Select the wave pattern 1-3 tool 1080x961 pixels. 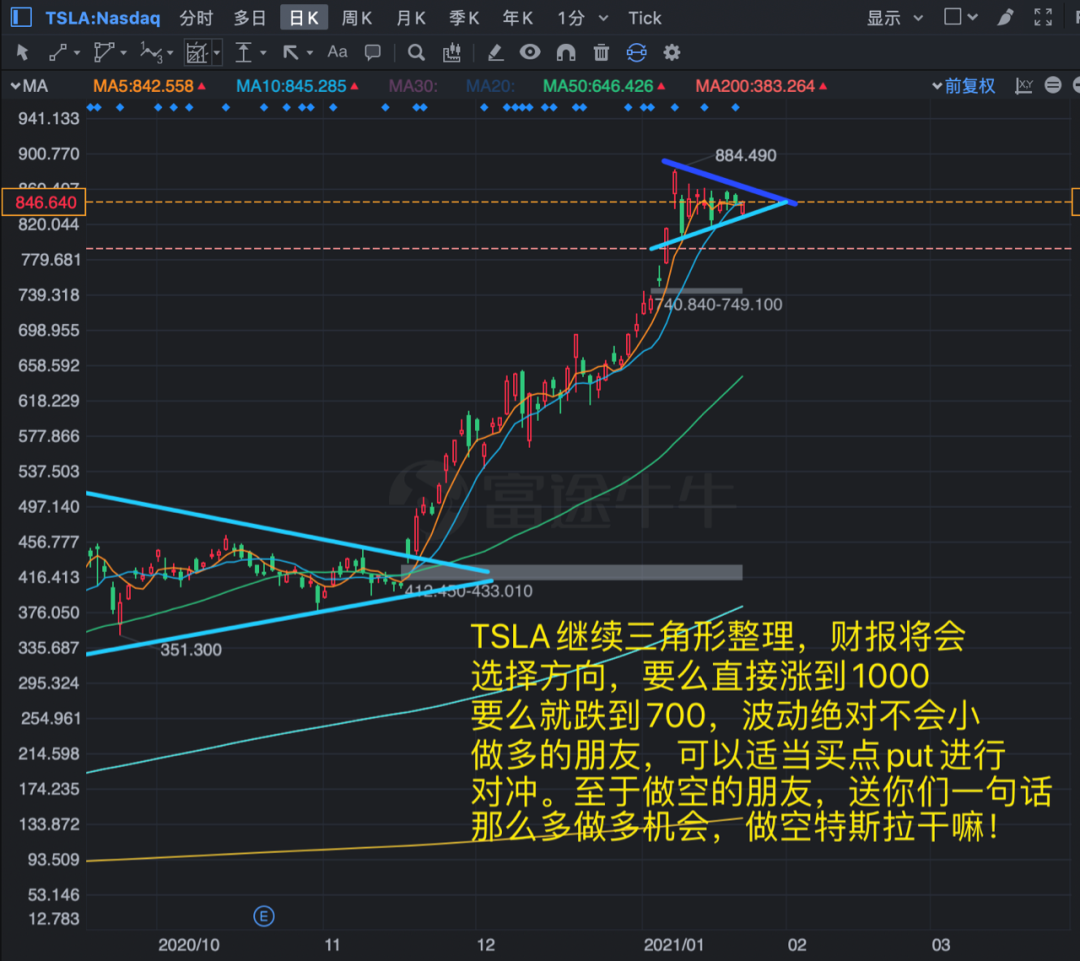click(x=151, y=52)
